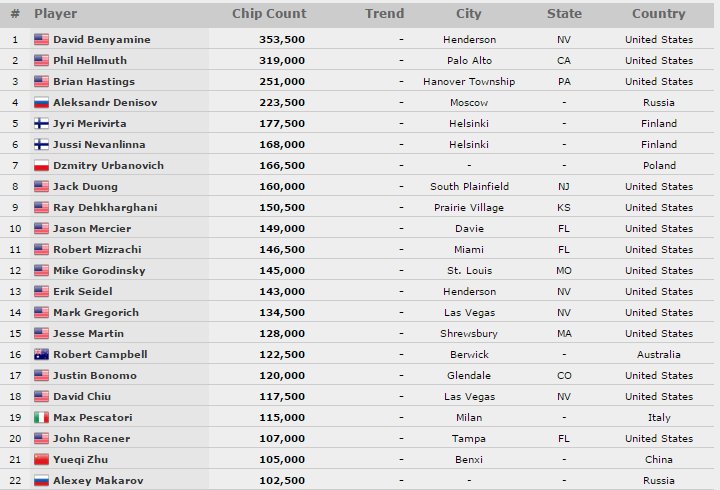Image resolution: width=720 pixels, height=490 pixels.
Task: Sort table by Chip Count header
Action: coord(269,14)
